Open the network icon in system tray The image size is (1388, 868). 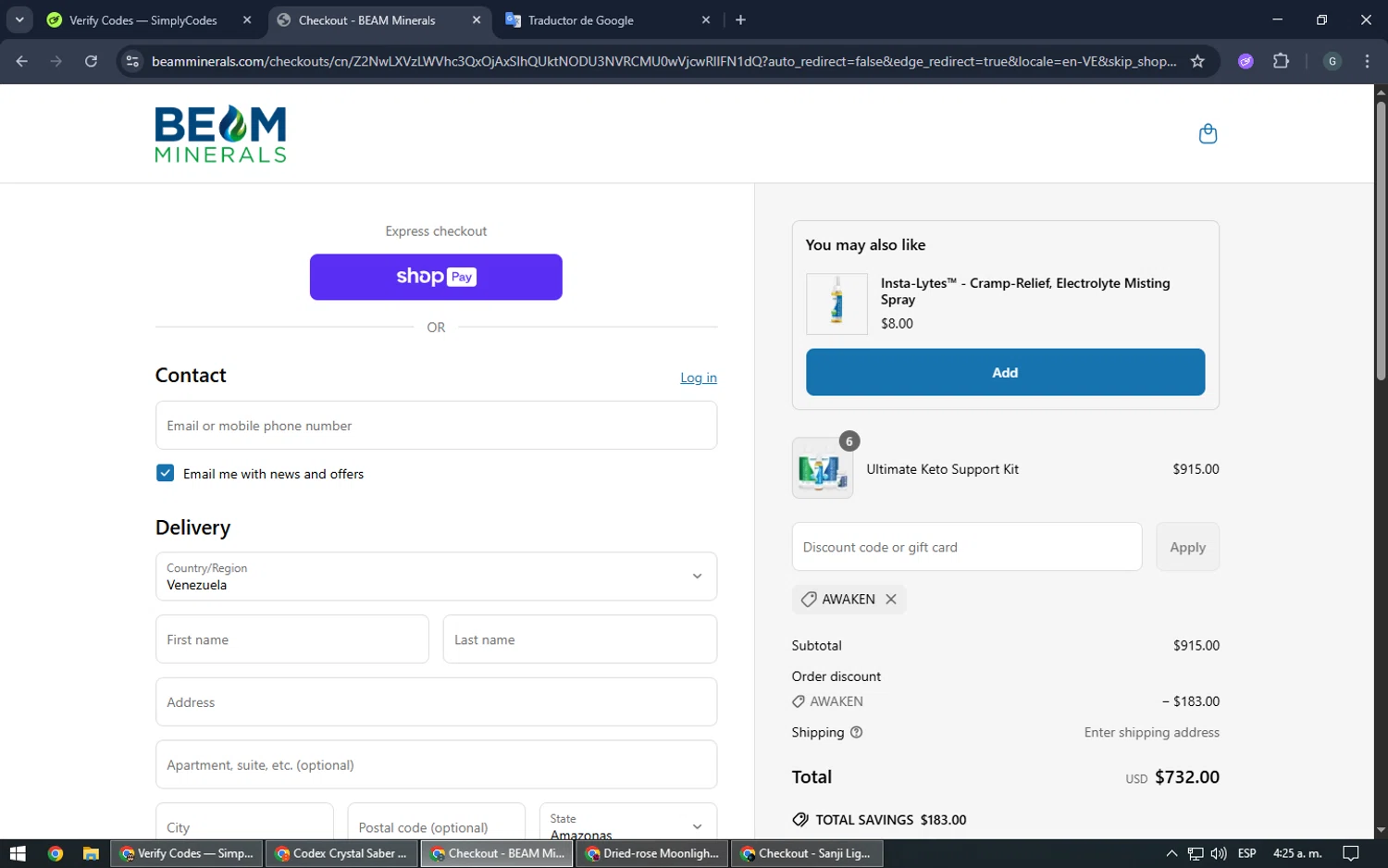[x=1196, y=853]
